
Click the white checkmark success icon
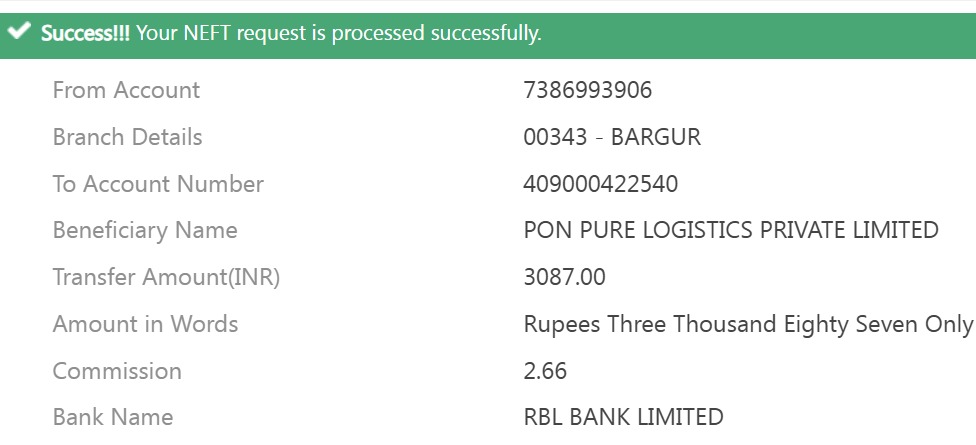coord(18,33)
